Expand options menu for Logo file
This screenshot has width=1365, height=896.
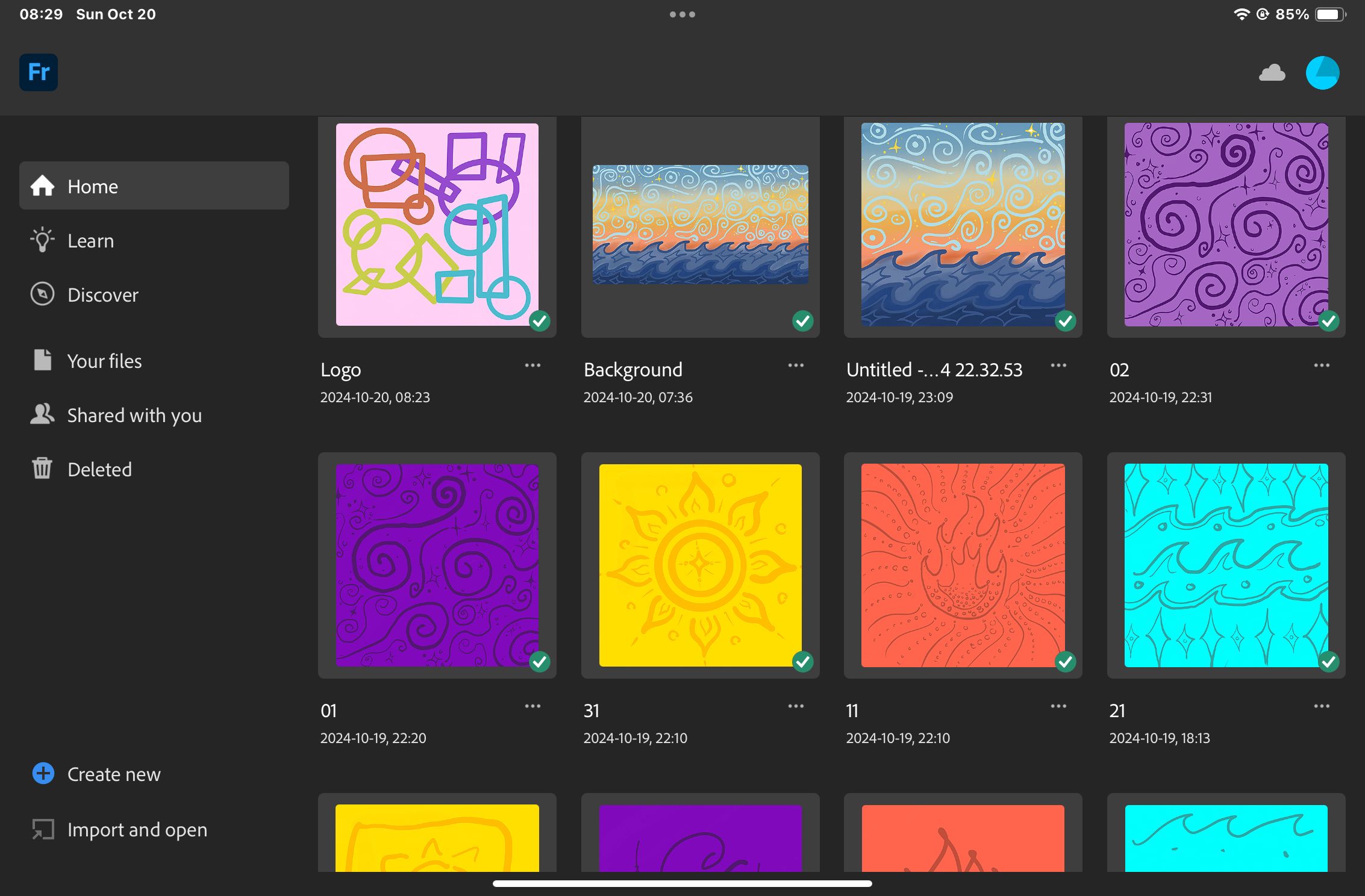pyautogui.click(x=534, y=364)
